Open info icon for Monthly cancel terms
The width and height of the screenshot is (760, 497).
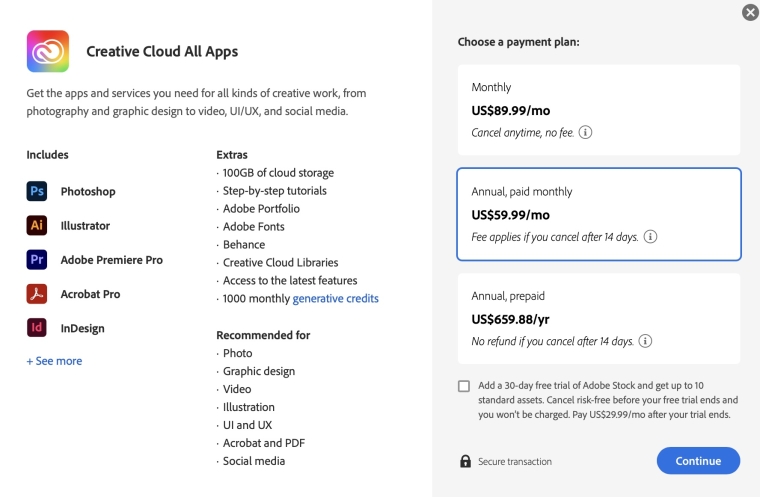tap(586, 132)
